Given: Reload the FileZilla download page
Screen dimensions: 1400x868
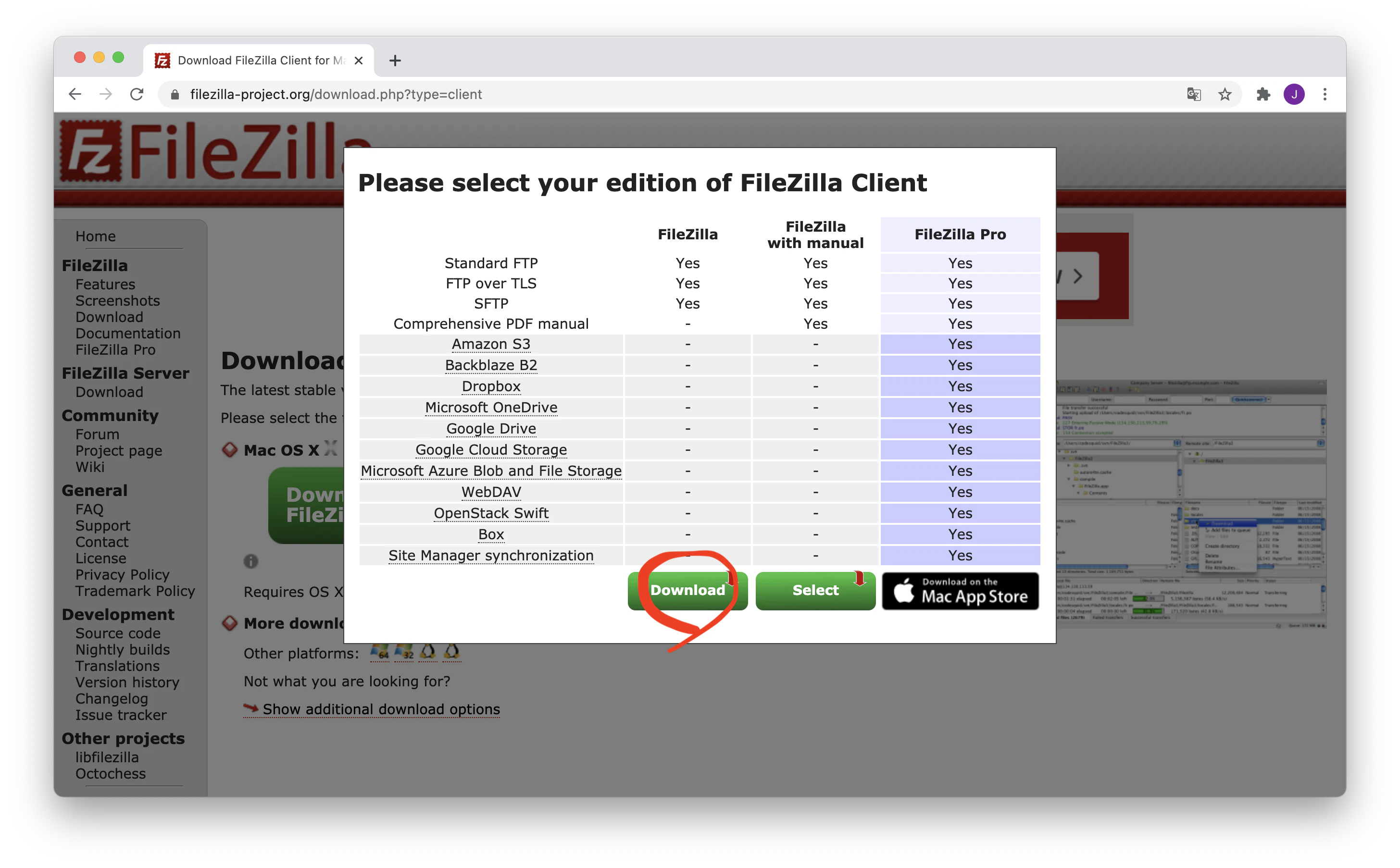Looking at the screenshot, I should [137, 94].
